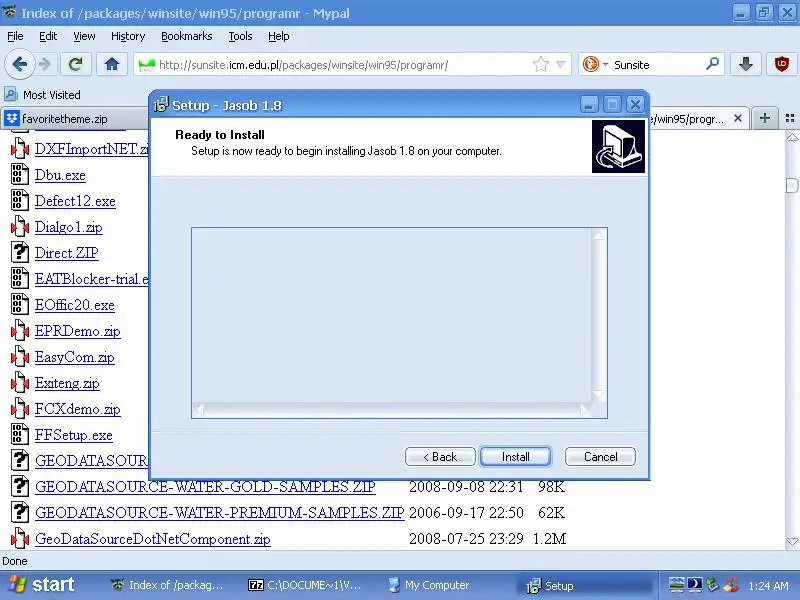Screen dimensions: 800x600
Task: Open the Downloads arrow button
Action: coord(746,64)
